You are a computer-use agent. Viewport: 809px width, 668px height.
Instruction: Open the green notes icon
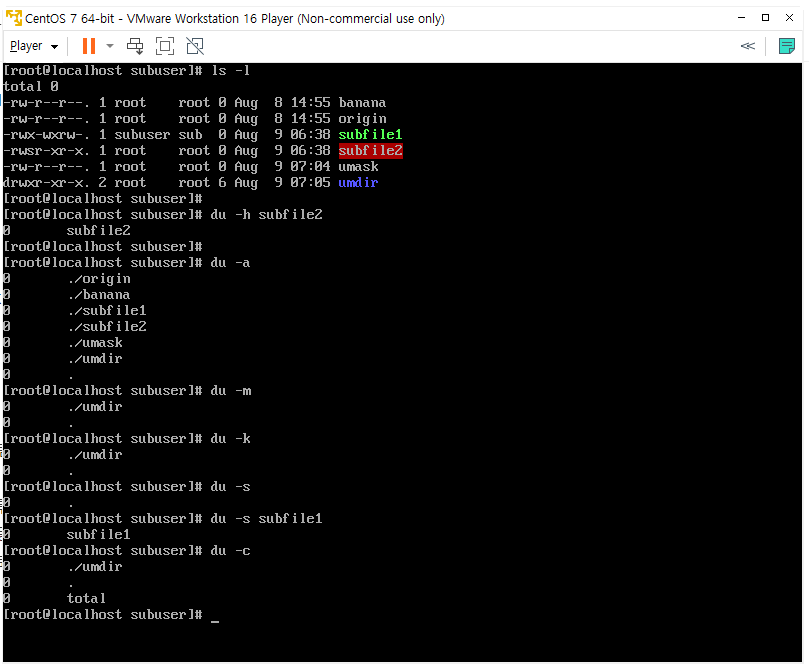[x=786, y=46]
